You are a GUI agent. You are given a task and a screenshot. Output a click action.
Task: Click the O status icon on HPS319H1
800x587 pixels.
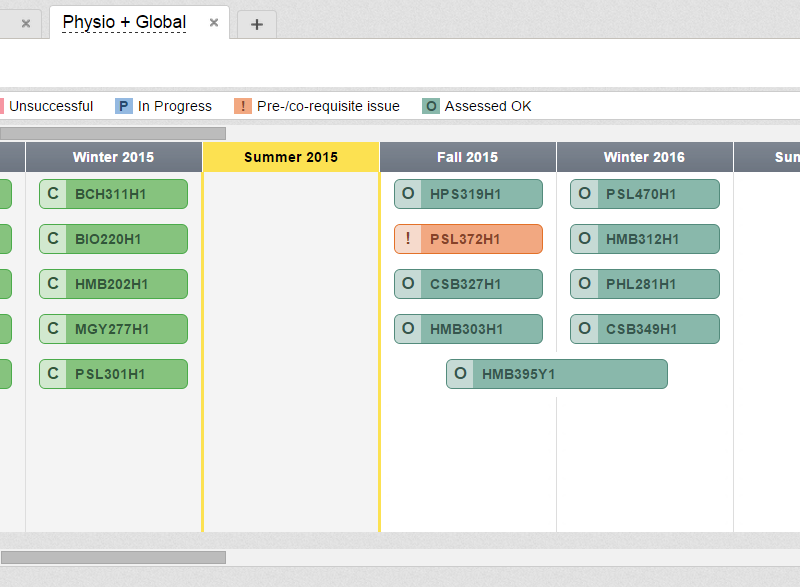[408, 194]
